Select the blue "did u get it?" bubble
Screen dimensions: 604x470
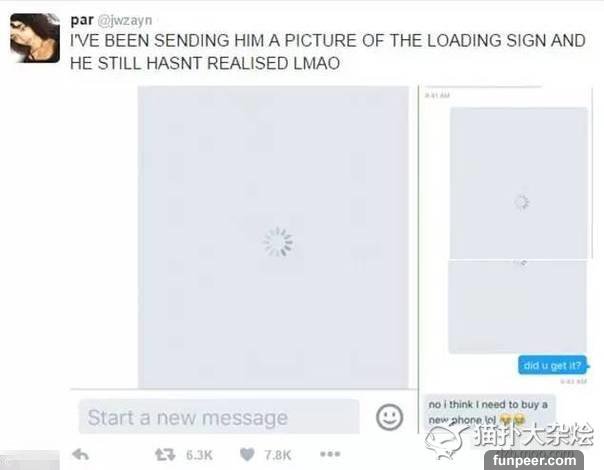552,365
